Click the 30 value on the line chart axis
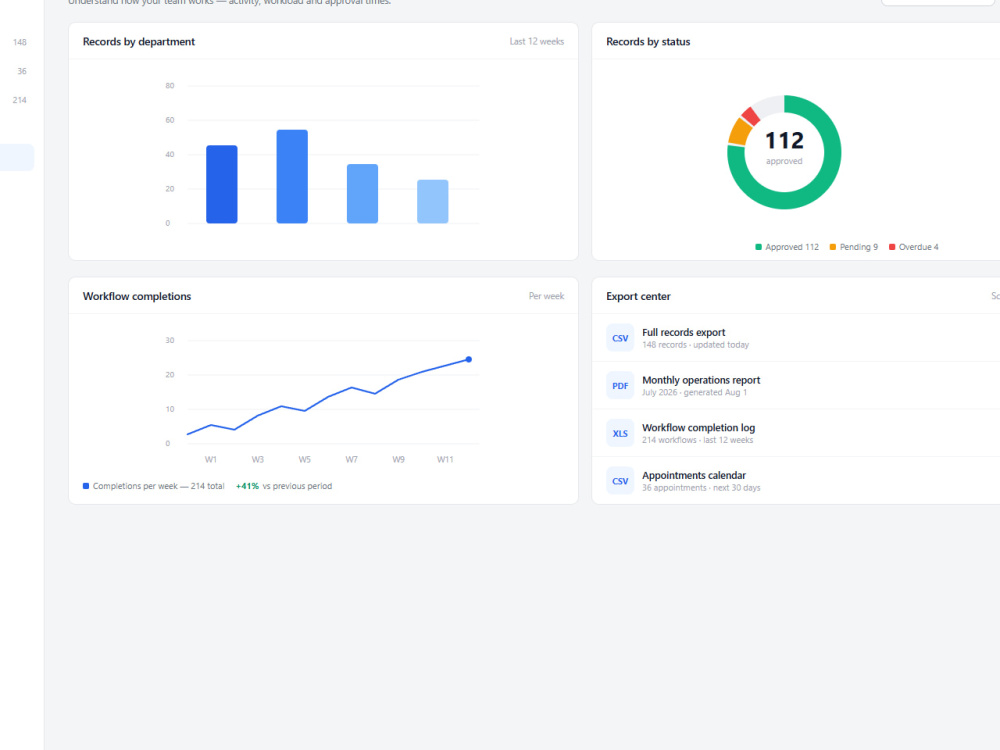1000x750 pixels. click(x=170, y=340)
